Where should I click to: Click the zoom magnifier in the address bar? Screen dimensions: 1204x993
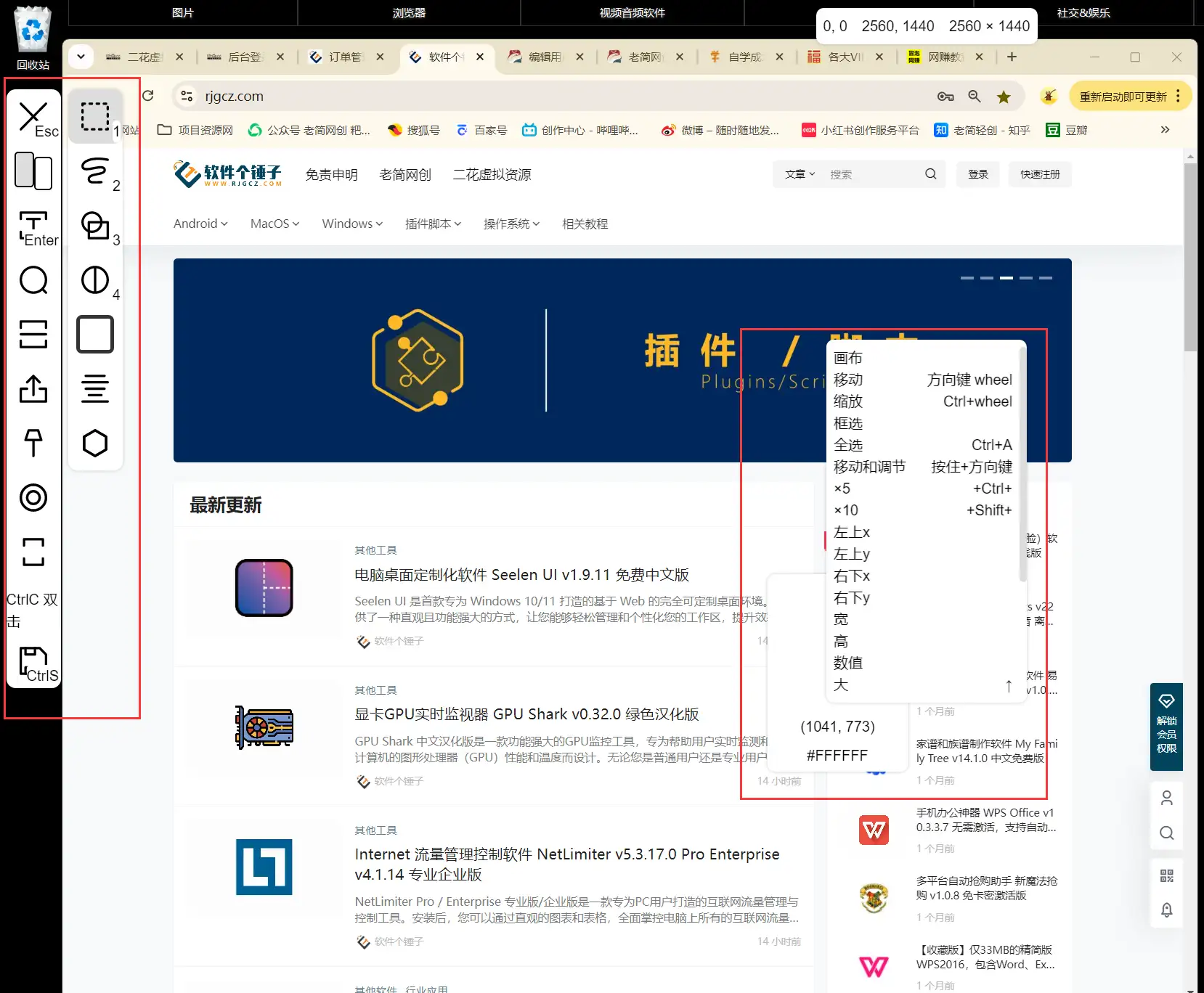975,97
